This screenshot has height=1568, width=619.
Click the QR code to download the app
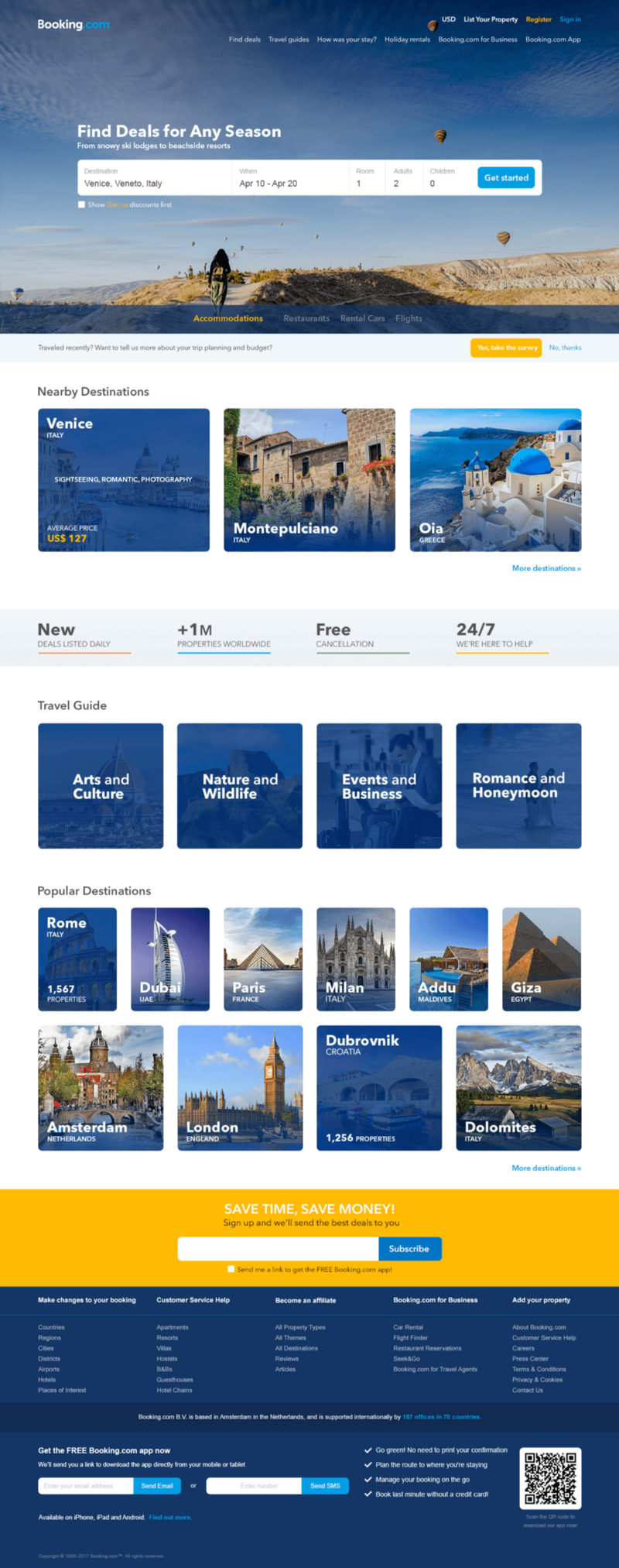coord(550,1478)
